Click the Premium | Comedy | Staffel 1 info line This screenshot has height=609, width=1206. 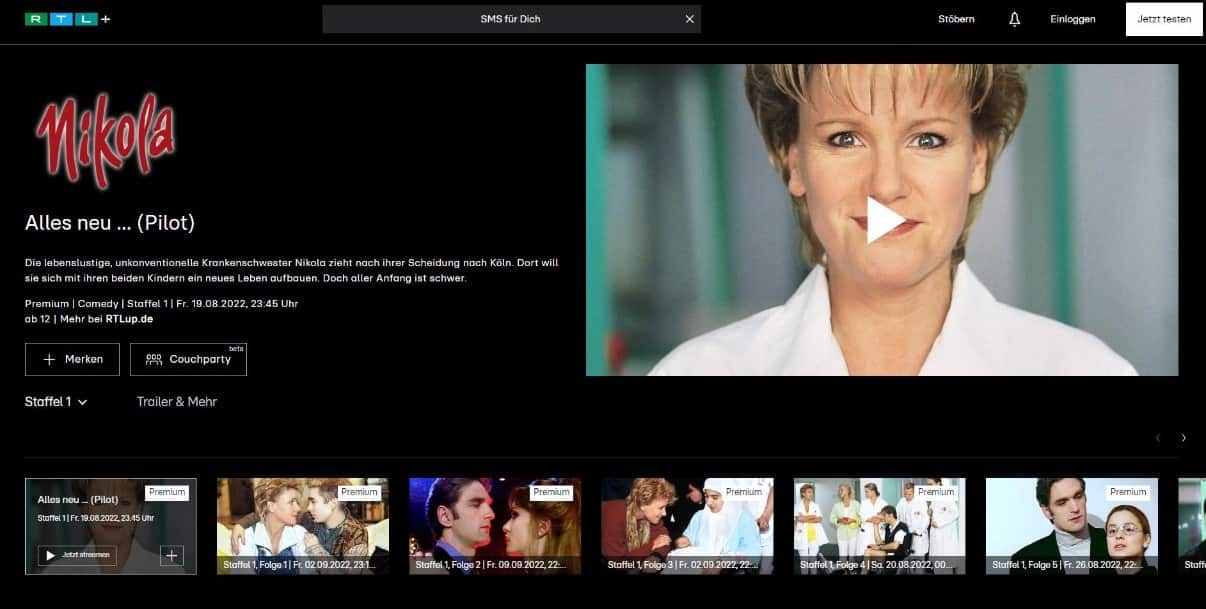[162, 303]
